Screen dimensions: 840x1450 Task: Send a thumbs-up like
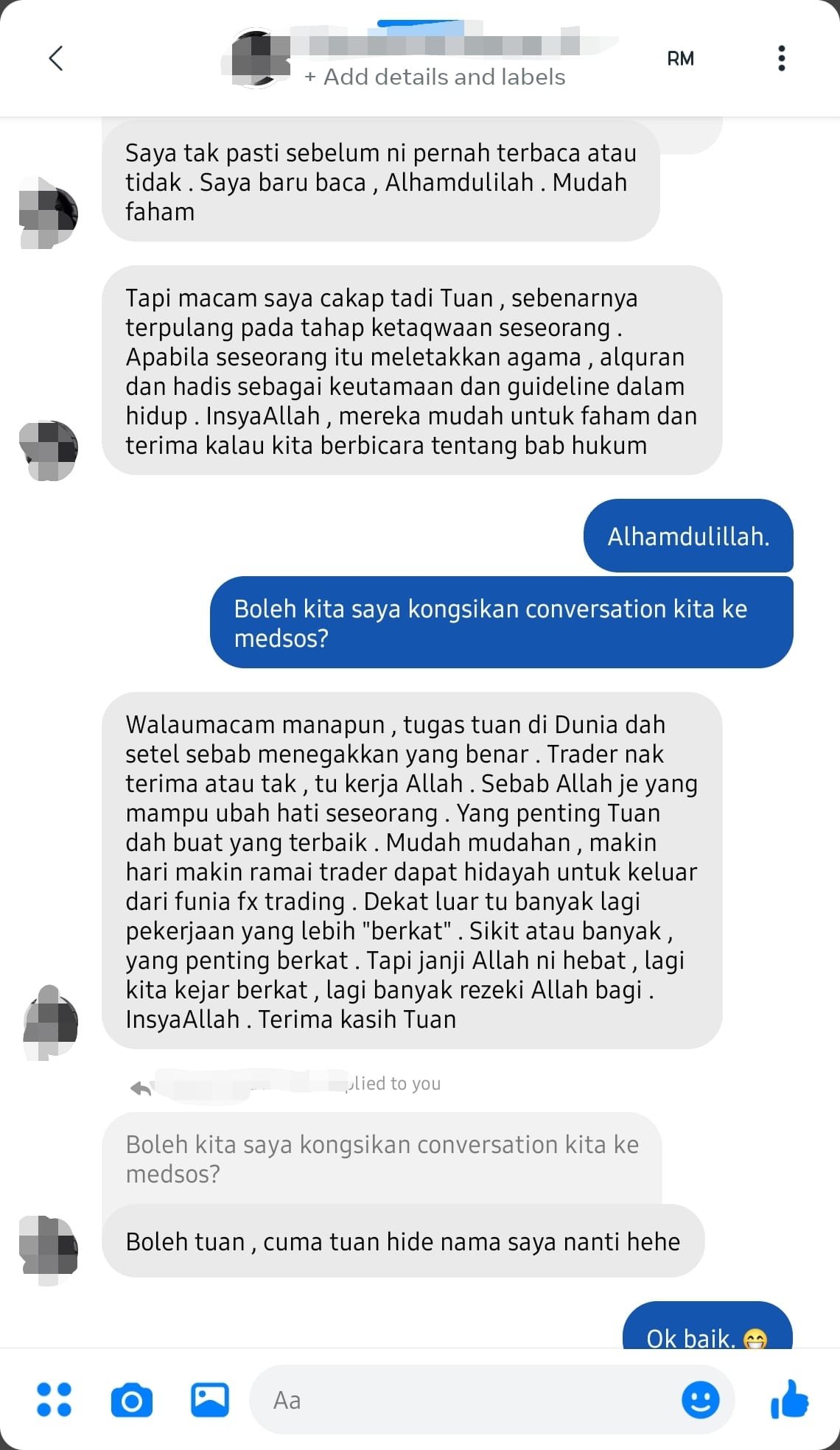[x=789, y=1398]
